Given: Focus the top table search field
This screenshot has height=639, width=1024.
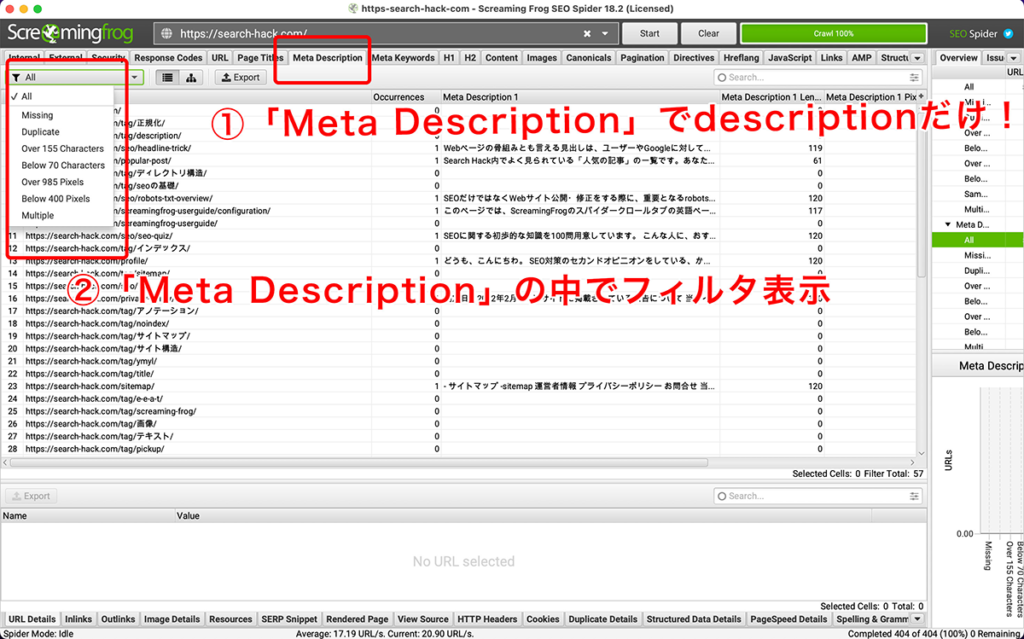Looking at the screenshot, I should point(818,77).
